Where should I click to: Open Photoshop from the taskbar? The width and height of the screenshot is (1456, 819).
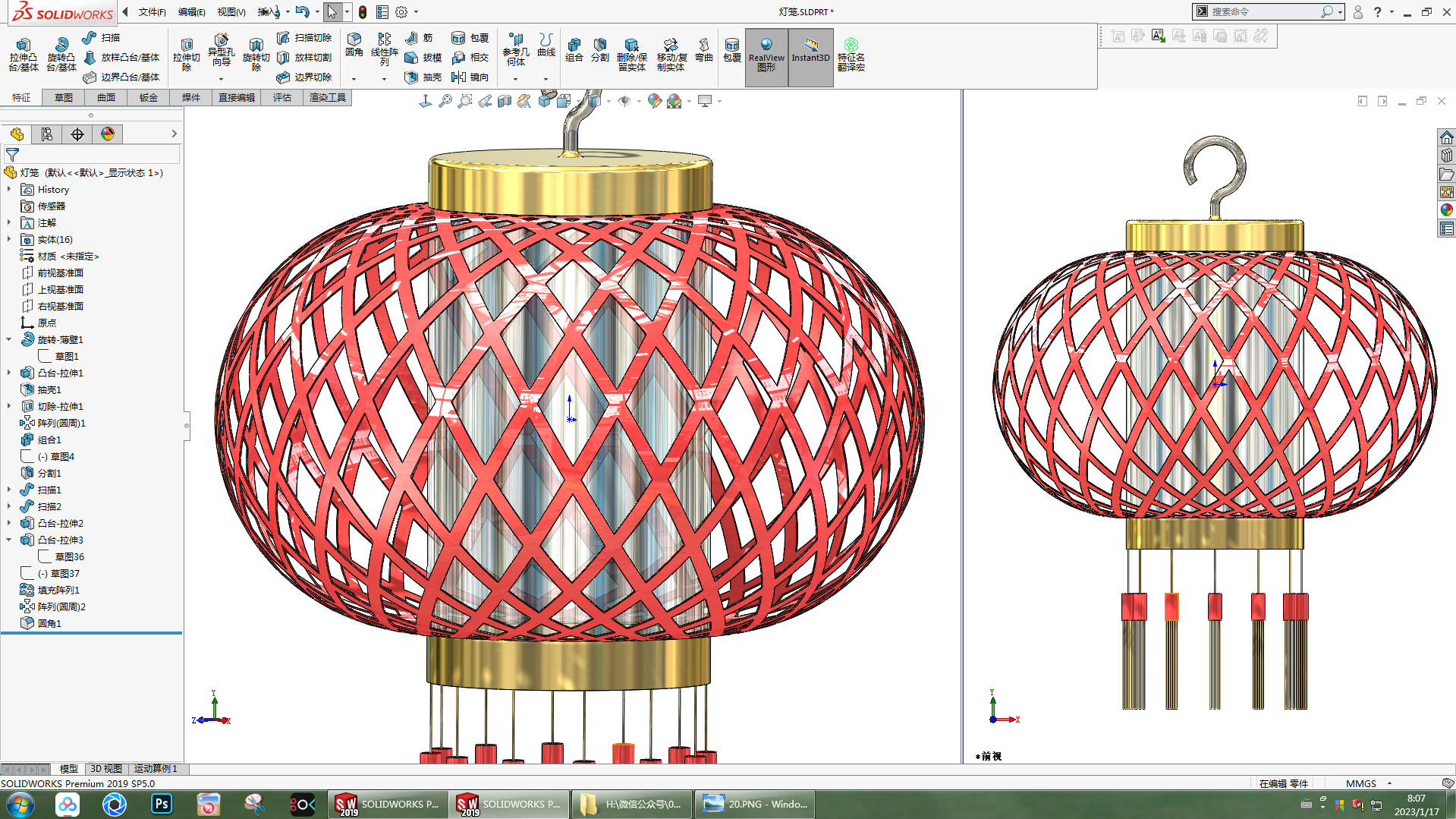(162, 804)
